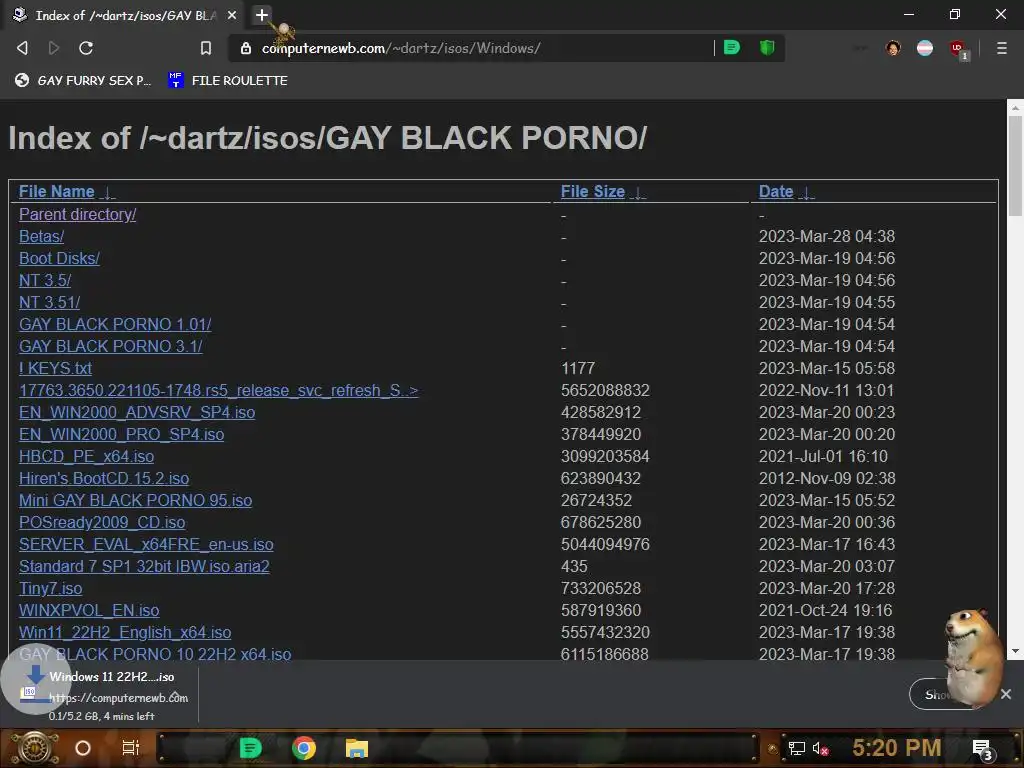Screen dimensions: 1024x768
Task: Open the notification center icon
Action: (x=983, y=750)
